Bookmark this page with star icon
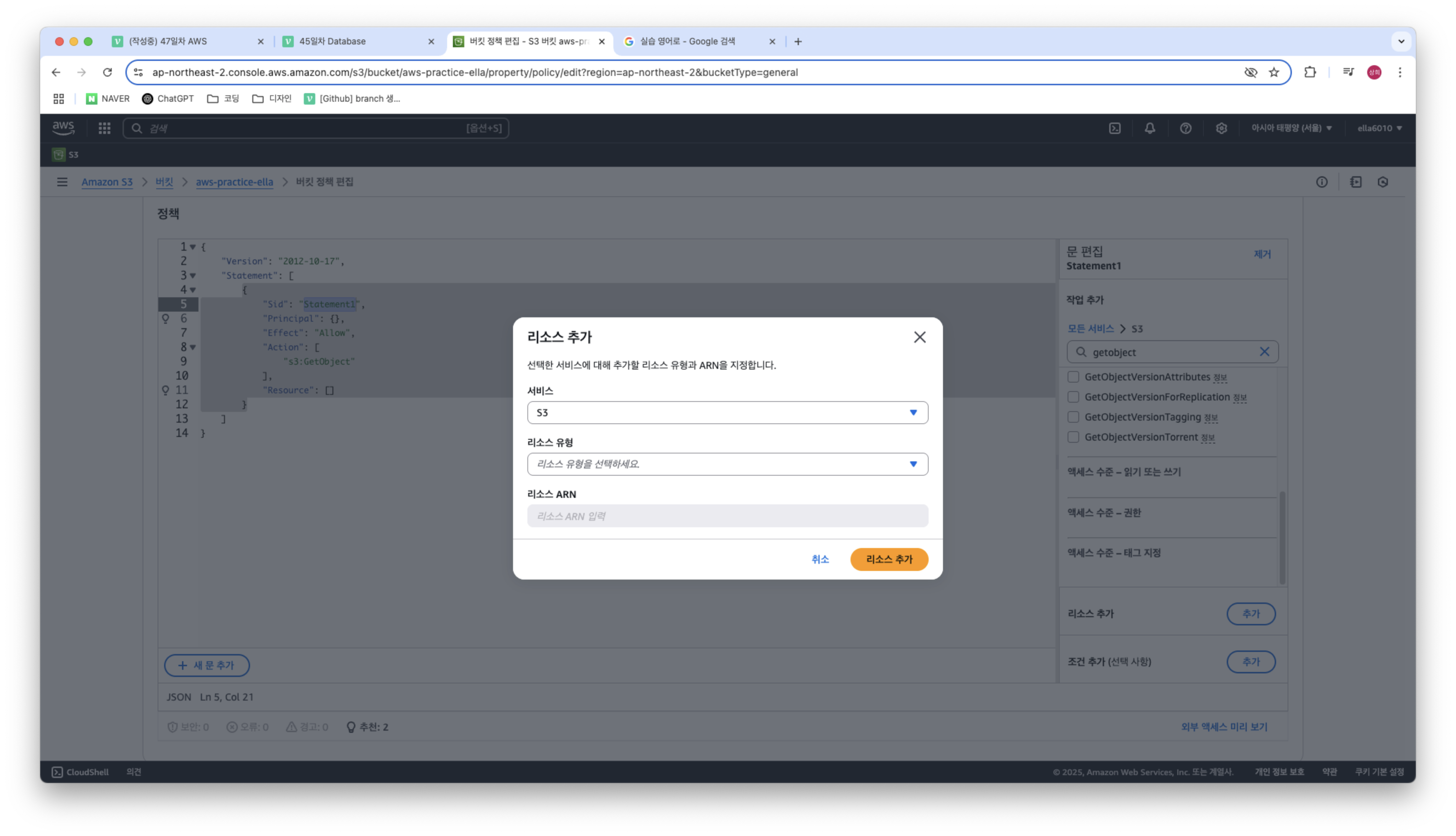This screenshot has height=836, width=1456. click(1273, 72)
